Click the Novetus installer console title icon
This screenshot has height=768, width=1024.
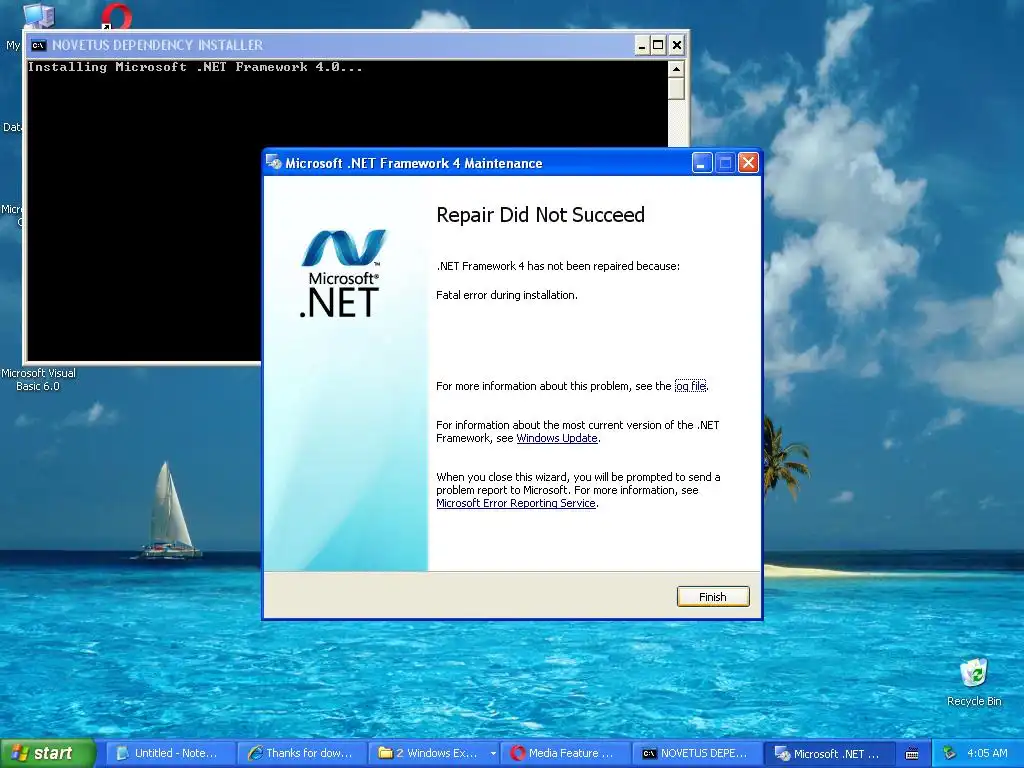pyautogui.click(x=39, y=45)
